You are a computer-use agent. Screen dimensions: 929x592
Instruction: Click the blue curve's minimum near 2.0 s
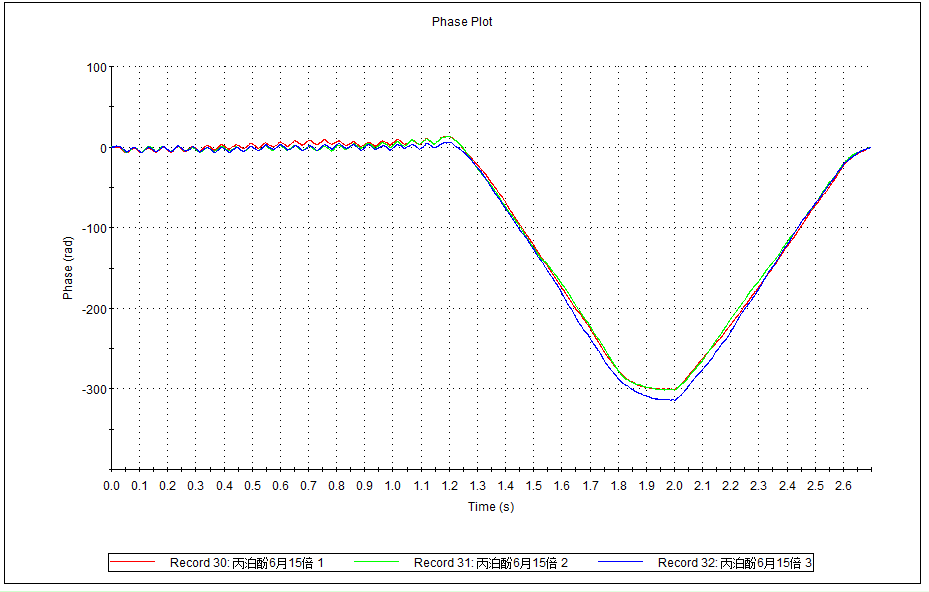[672, 401]
